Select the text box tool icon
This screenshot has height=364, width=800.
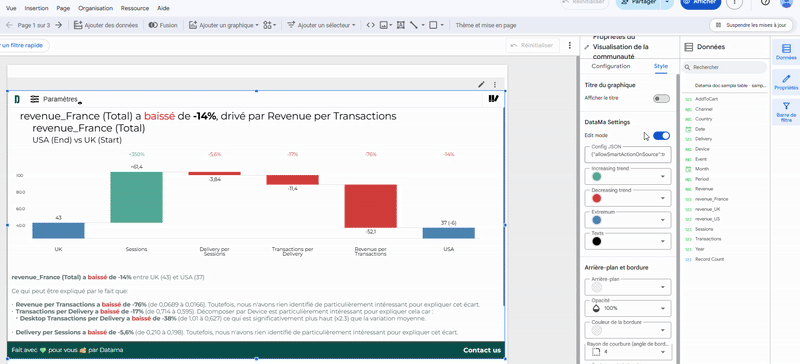(x=401, y=25)
